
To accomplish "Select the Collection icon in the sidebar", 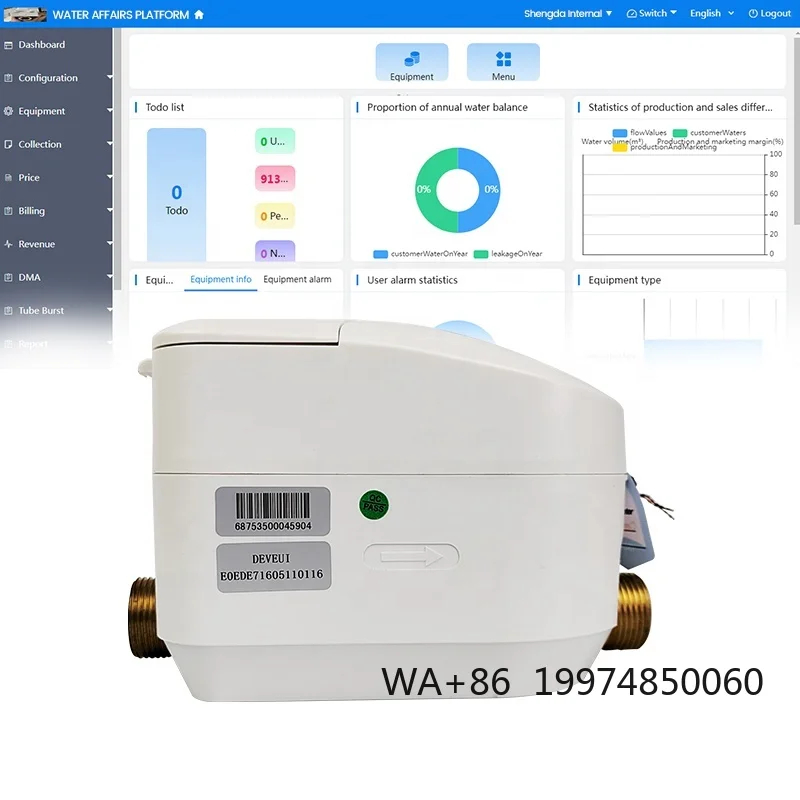I will point(11,144).
